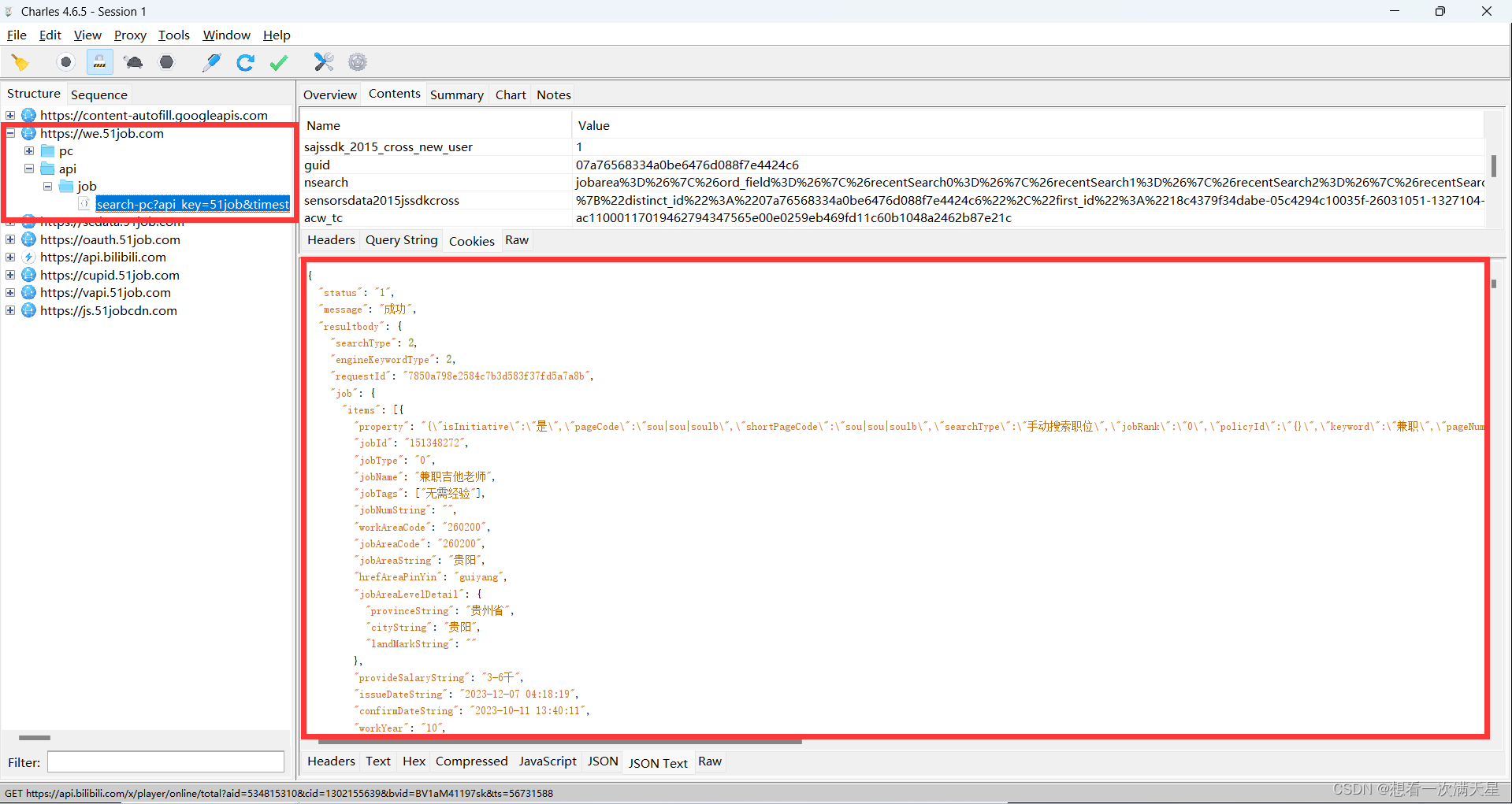Switch to the Chart tab
The height and width of the screenshot is (804, 1512).
[x=511, y=94]
